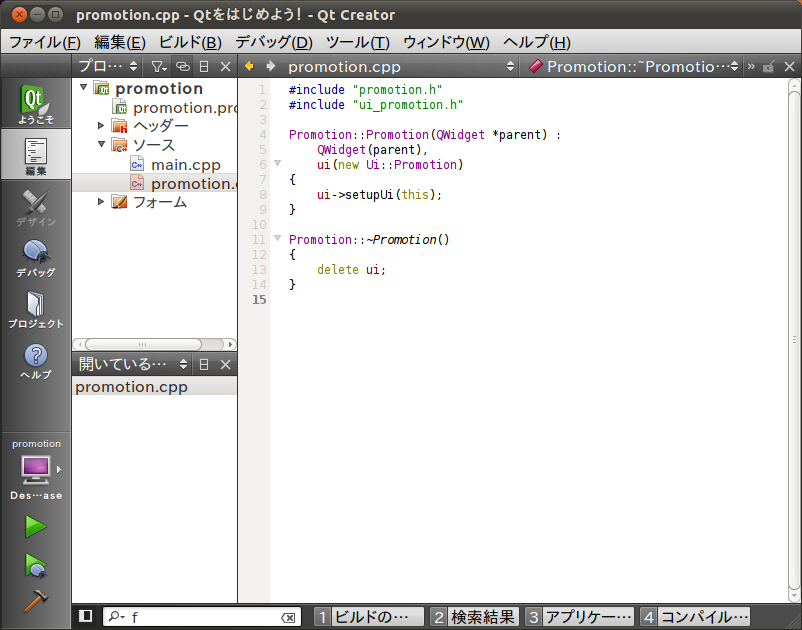Open the Welcome (ようこそ) mode
Viewport: 802px width, 630px height.
tap(36, 104)
